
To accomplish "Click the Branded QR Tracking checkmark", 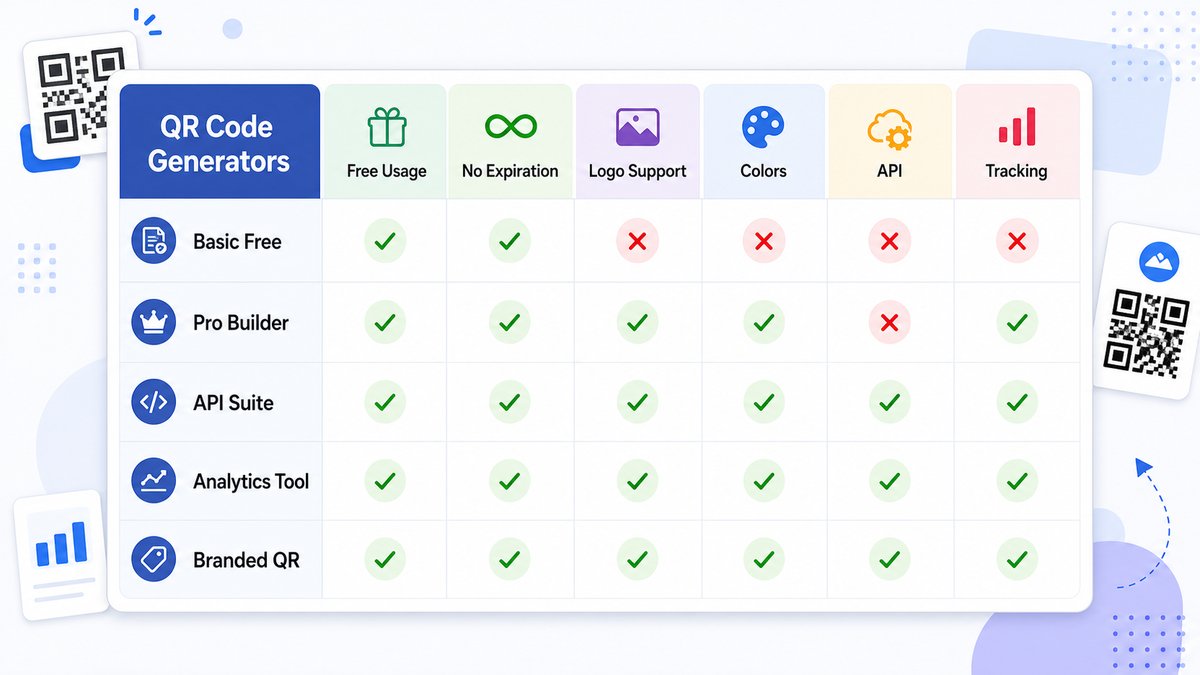I will tap(1017, 559).
